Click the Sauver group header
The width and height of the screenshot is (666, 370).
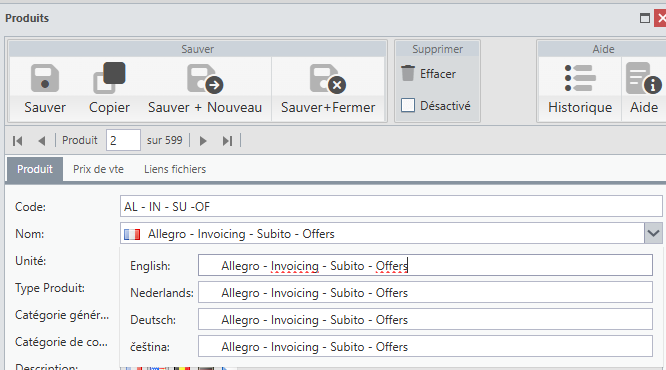pyautogui.click(x=198, y=49)
